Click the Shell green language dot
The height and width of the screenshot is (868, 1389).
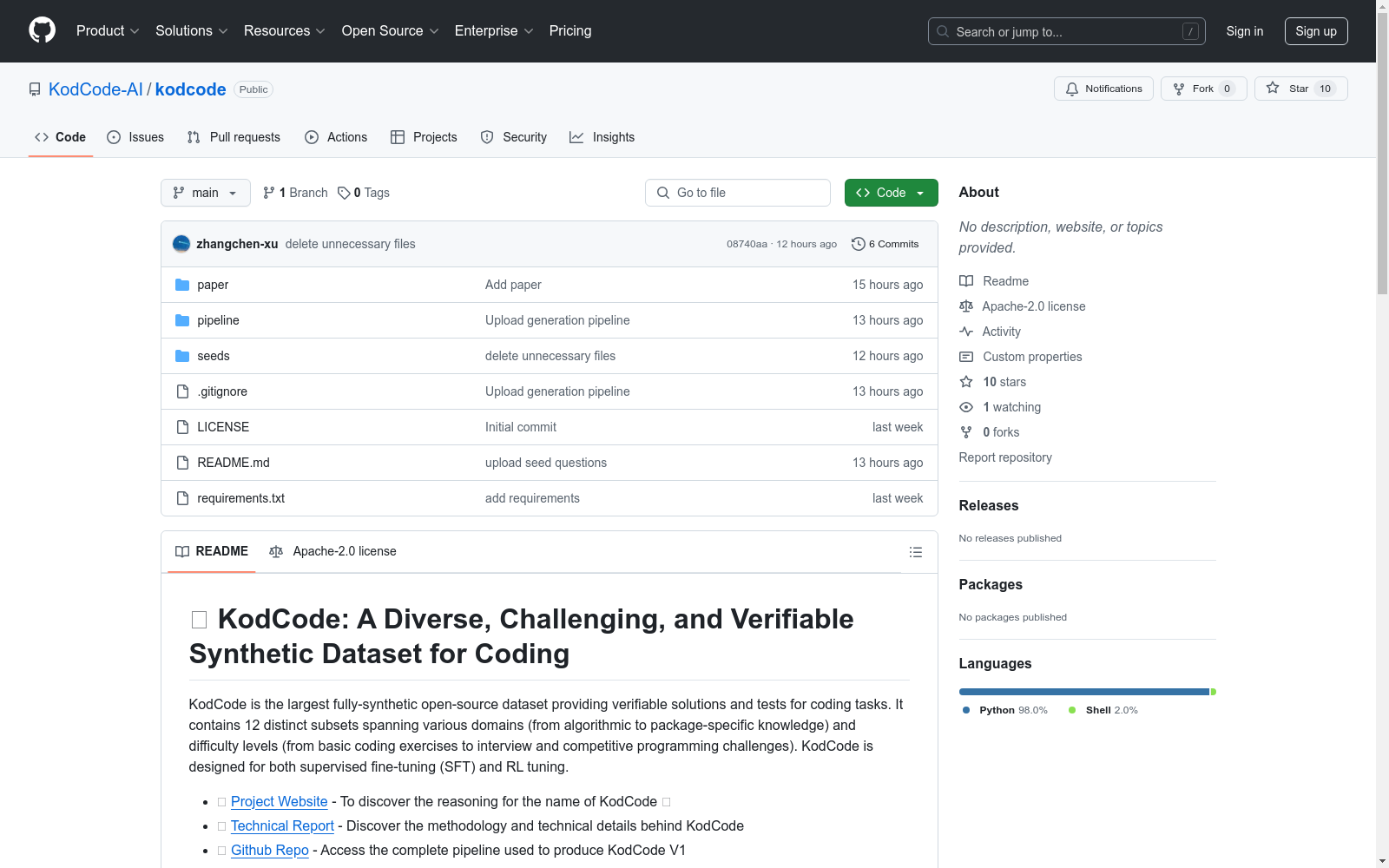pyautogui.click(x=1072, y=710)
